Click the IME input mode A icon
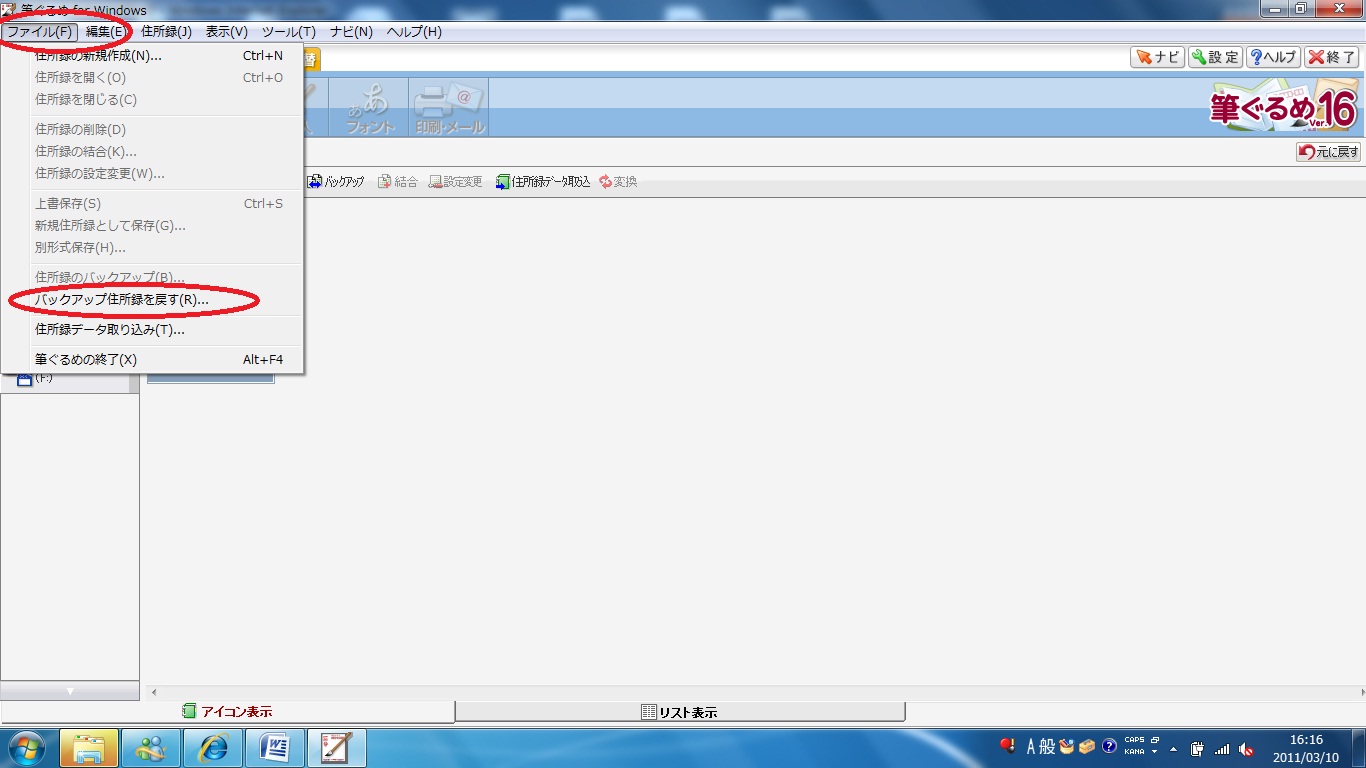 [1031, 746]
